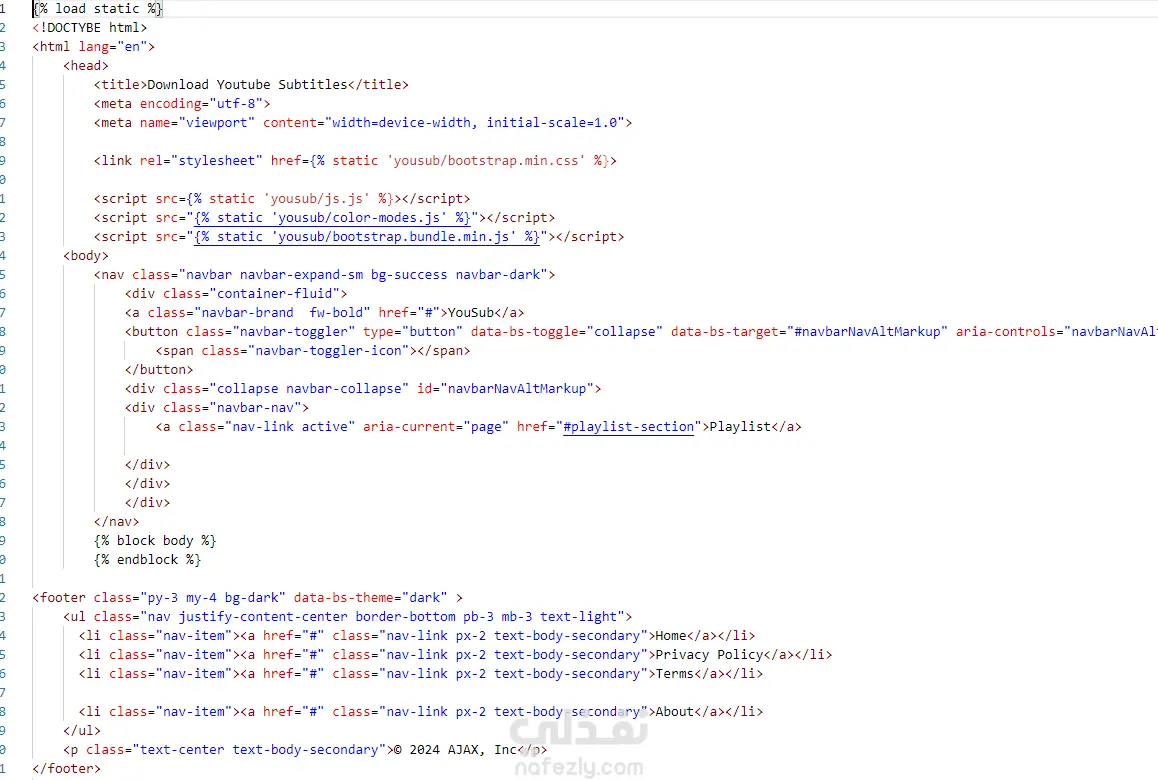The height and width of the screenshot is (780, 1158).
Task: Click the "collapse navbar-collapse" class value
Action: (309, 389)
